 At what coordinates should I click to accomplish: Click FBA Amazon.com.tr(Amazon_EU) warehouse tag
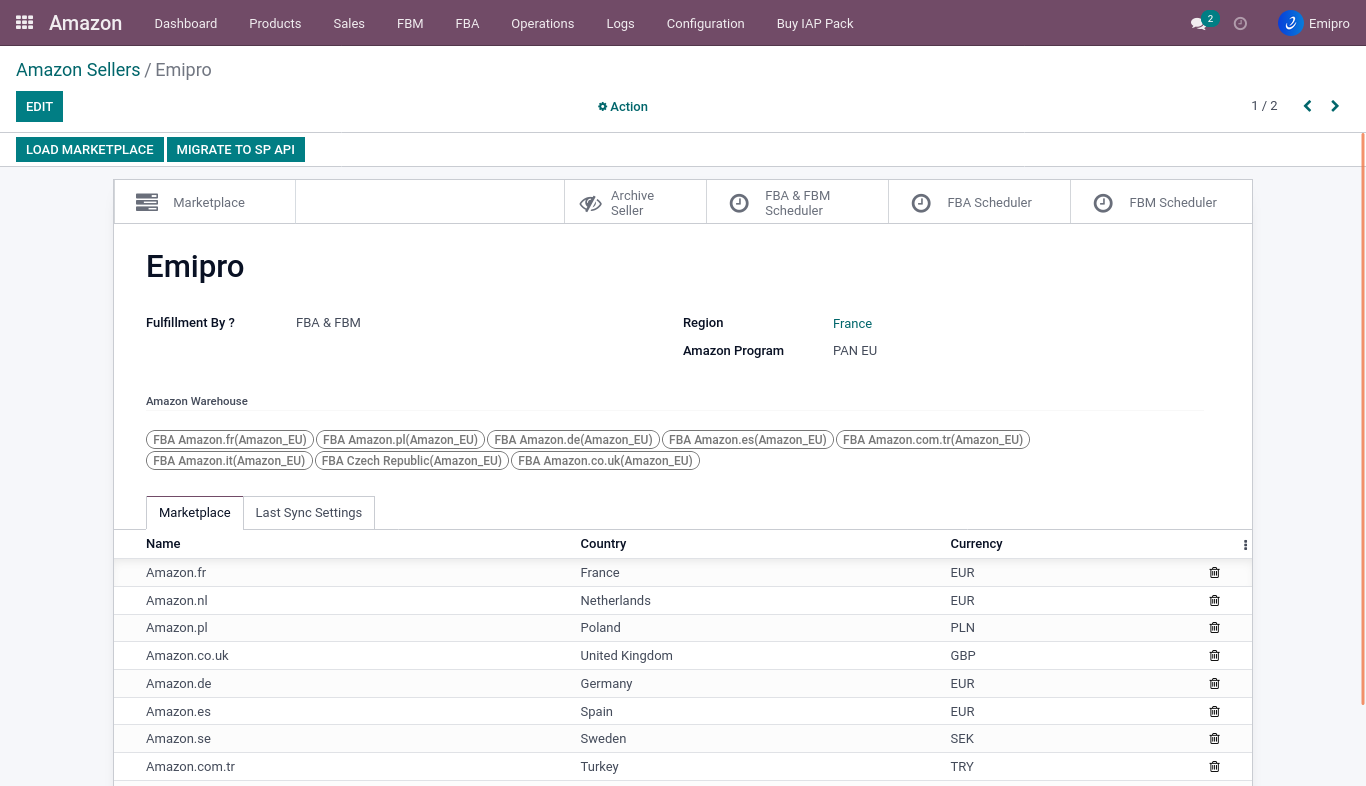[x=933, y=440]
